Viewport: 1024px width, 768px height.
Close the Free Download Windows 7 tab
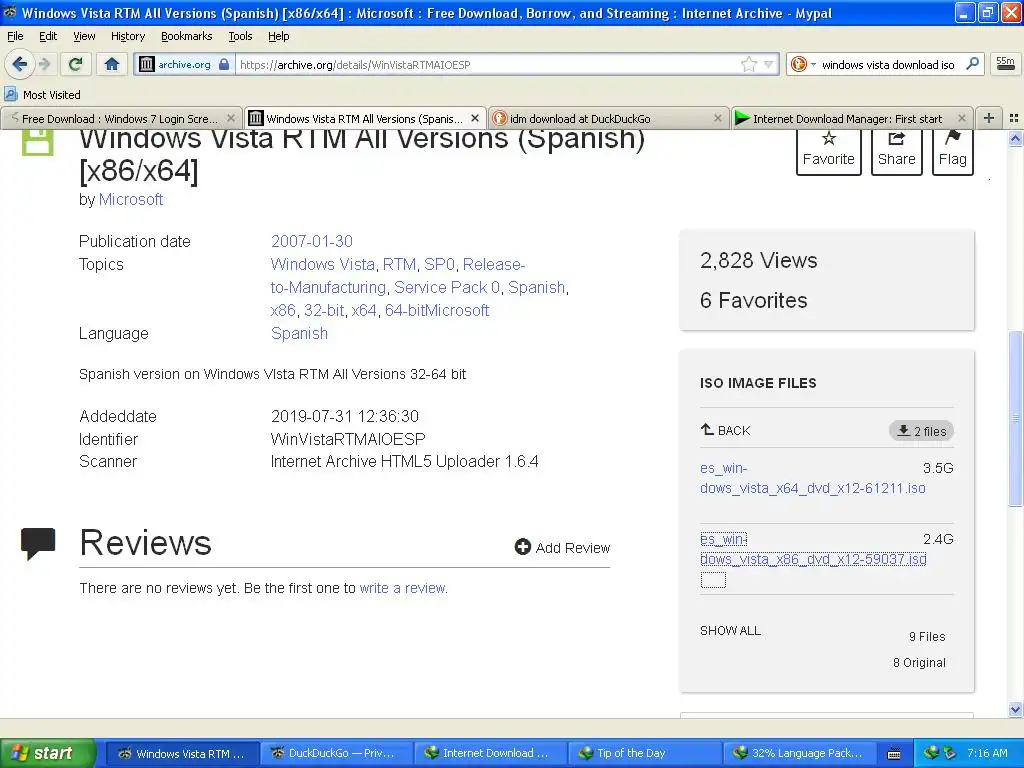231,118
